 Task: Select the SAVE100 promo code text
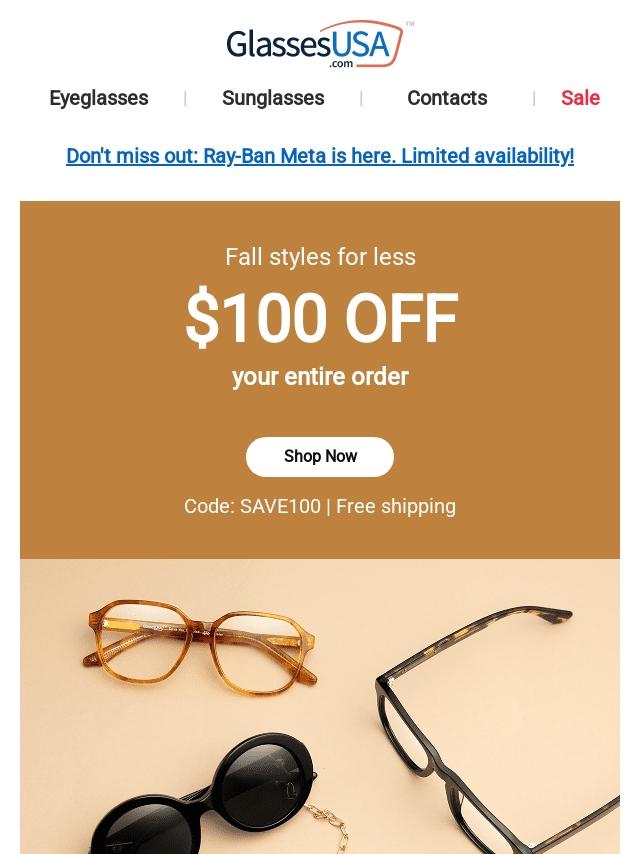280,506
